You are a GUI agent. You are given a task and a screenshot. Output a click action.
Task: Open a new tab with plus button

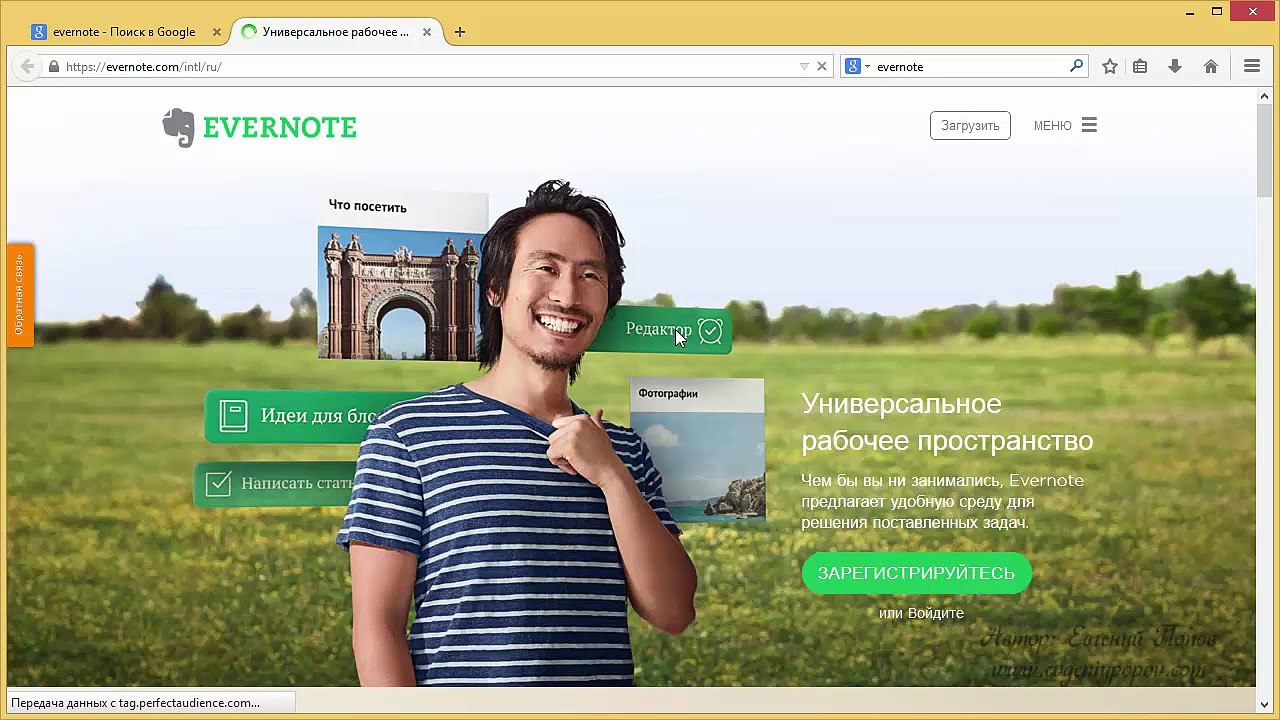(460, 32)
